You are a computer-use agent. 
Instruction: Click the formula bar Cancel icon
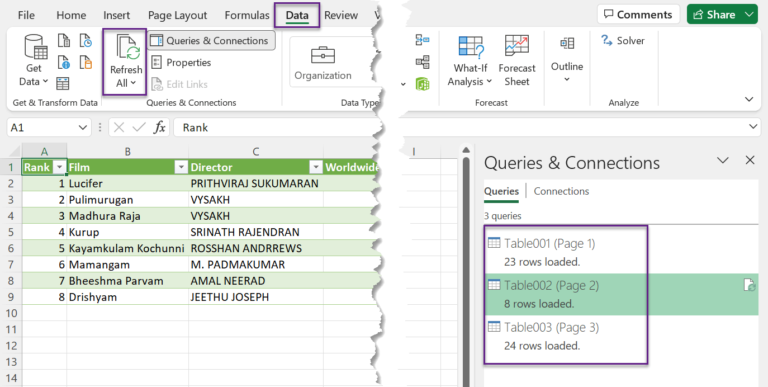119,128
